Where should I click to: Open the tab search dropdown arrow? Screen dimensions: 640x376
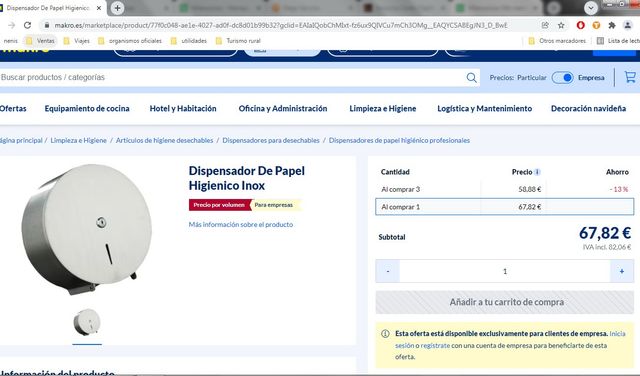[x=591, y=8]
